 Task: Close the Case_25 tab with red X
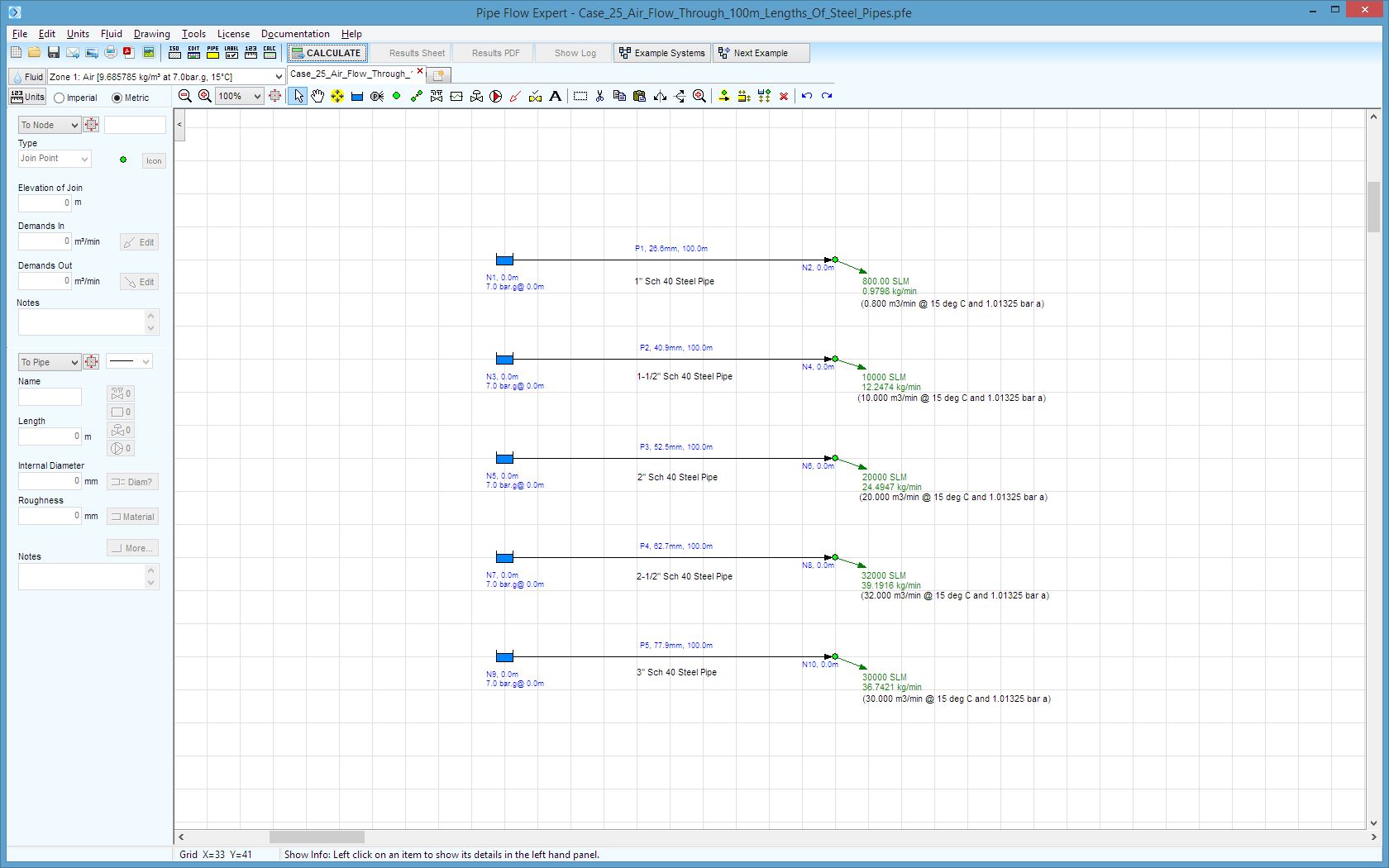(x=420, y=72)
